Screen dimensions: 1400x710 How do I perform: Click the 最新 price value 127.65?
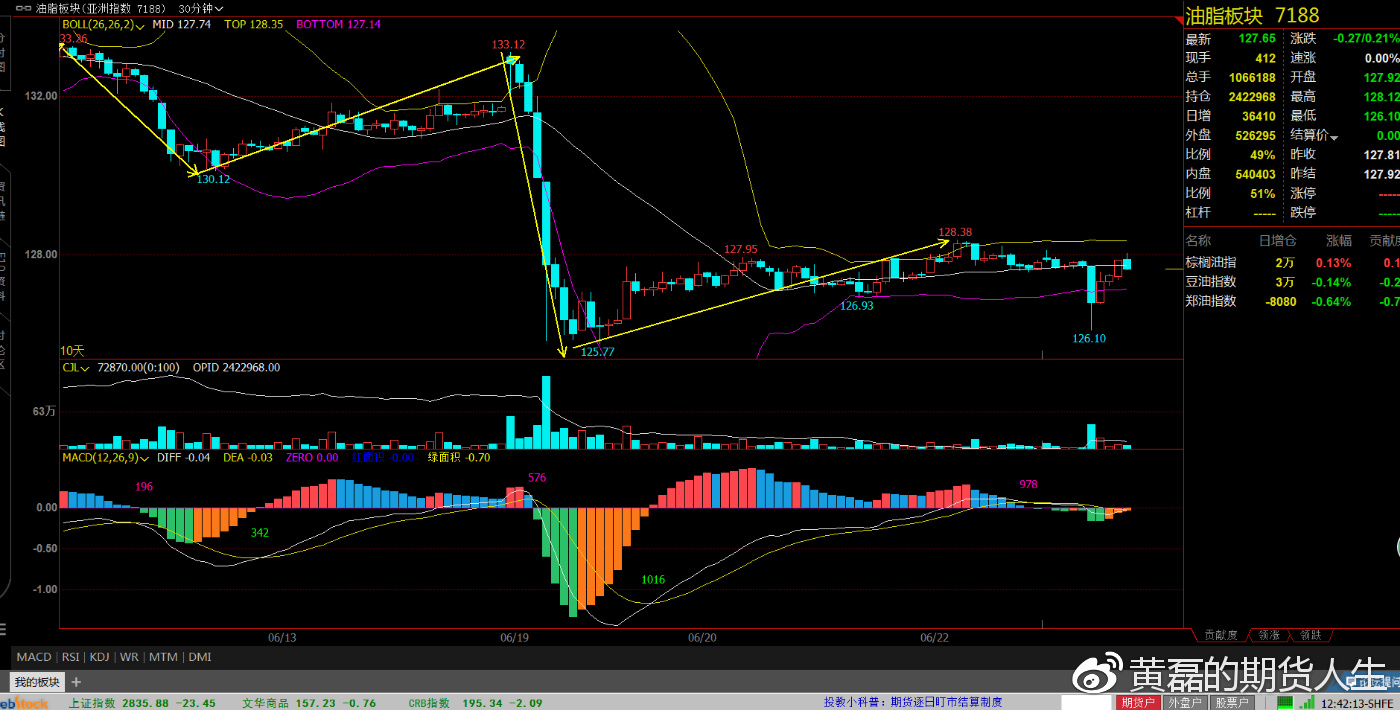click(x=1257, y=39)
